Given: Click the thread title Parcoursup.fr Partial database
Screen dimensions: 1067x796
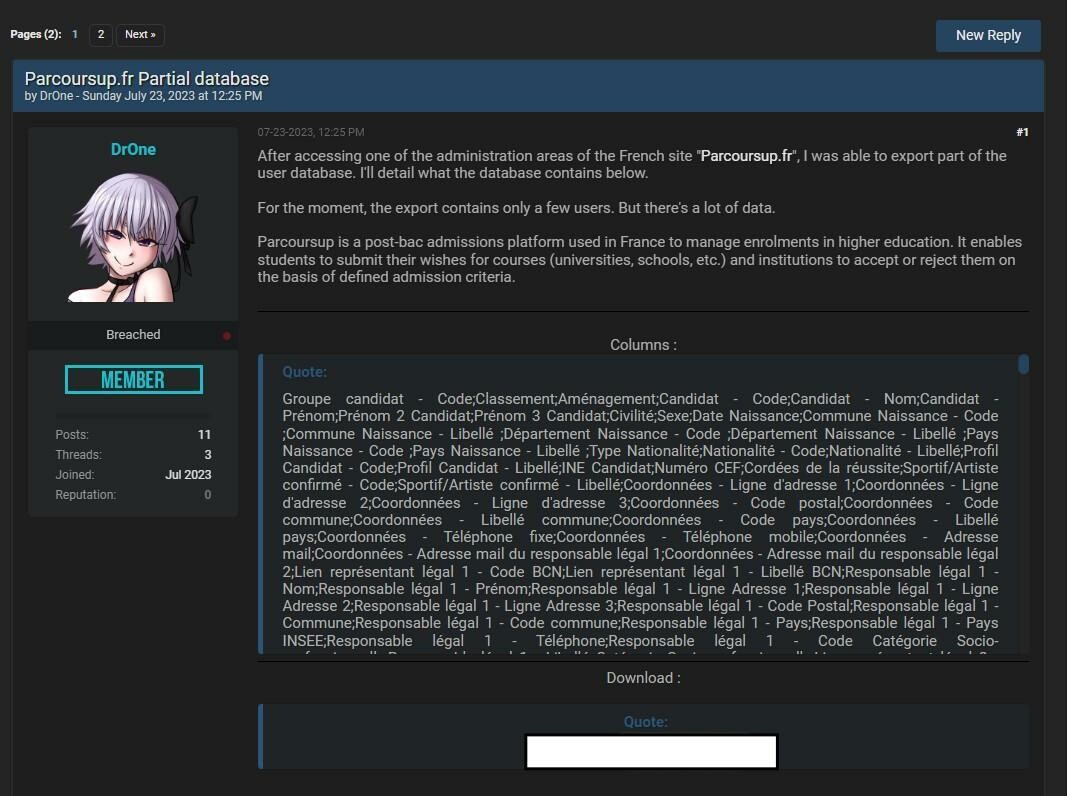Looking at the screenshot, I should tap(146, 78).
